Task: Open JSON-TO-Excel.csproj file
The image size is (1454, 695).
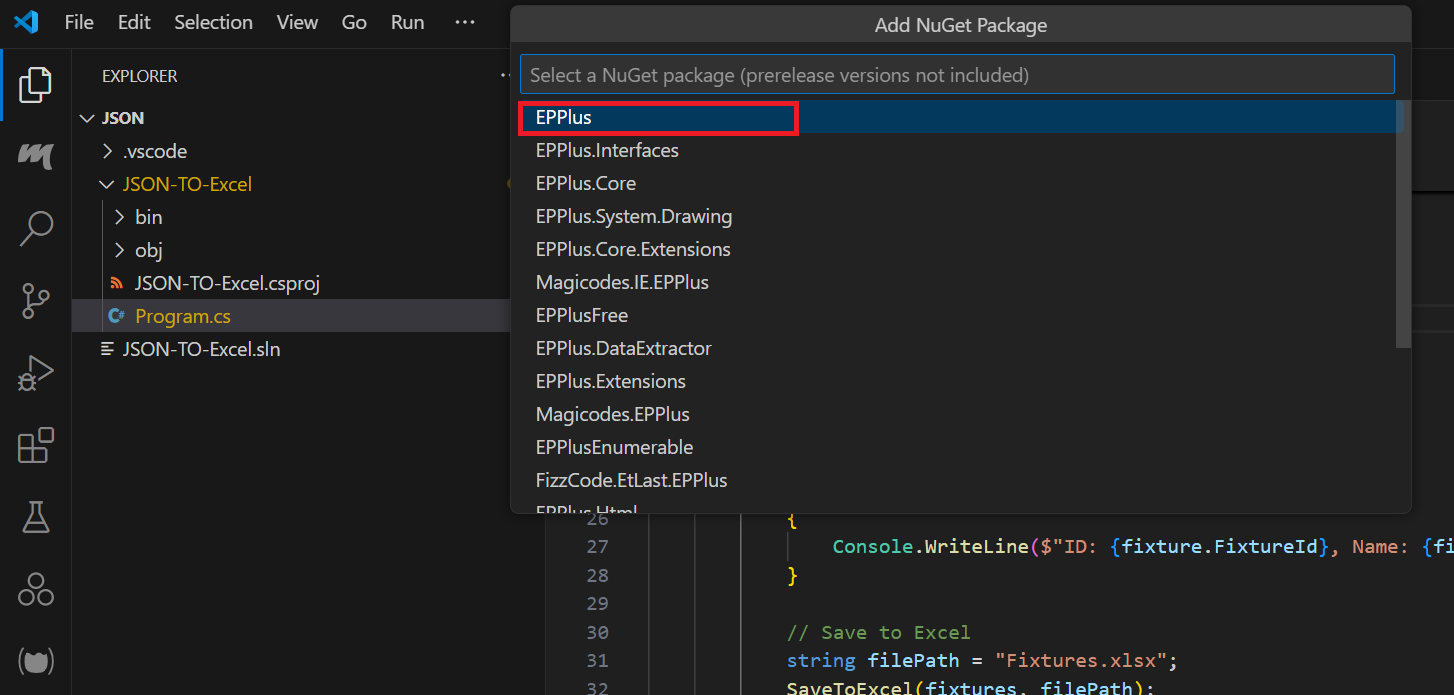Action: tap(227, 283)
